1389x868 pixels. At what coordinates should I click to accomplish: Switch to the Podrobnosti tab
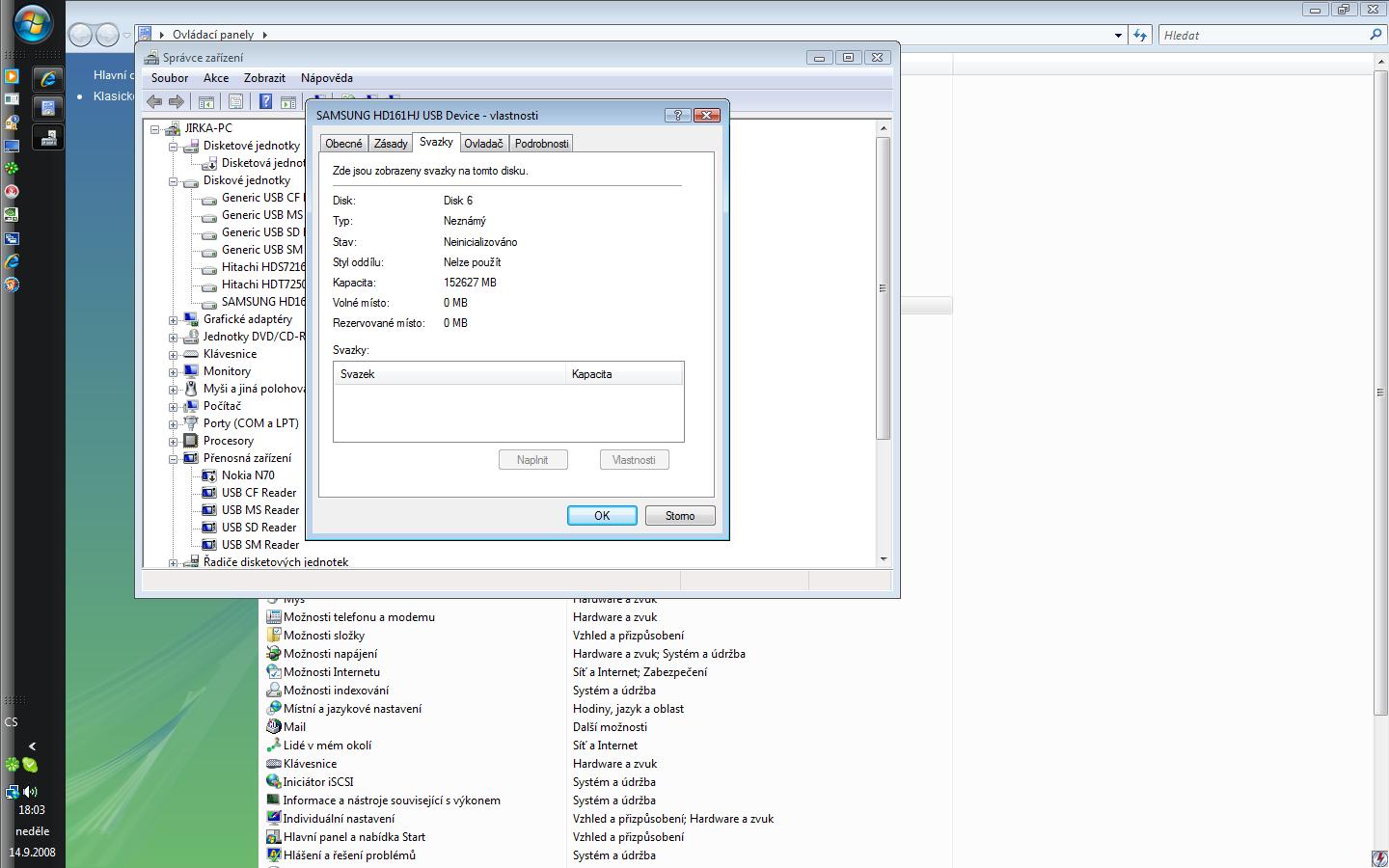click(541, 144)
